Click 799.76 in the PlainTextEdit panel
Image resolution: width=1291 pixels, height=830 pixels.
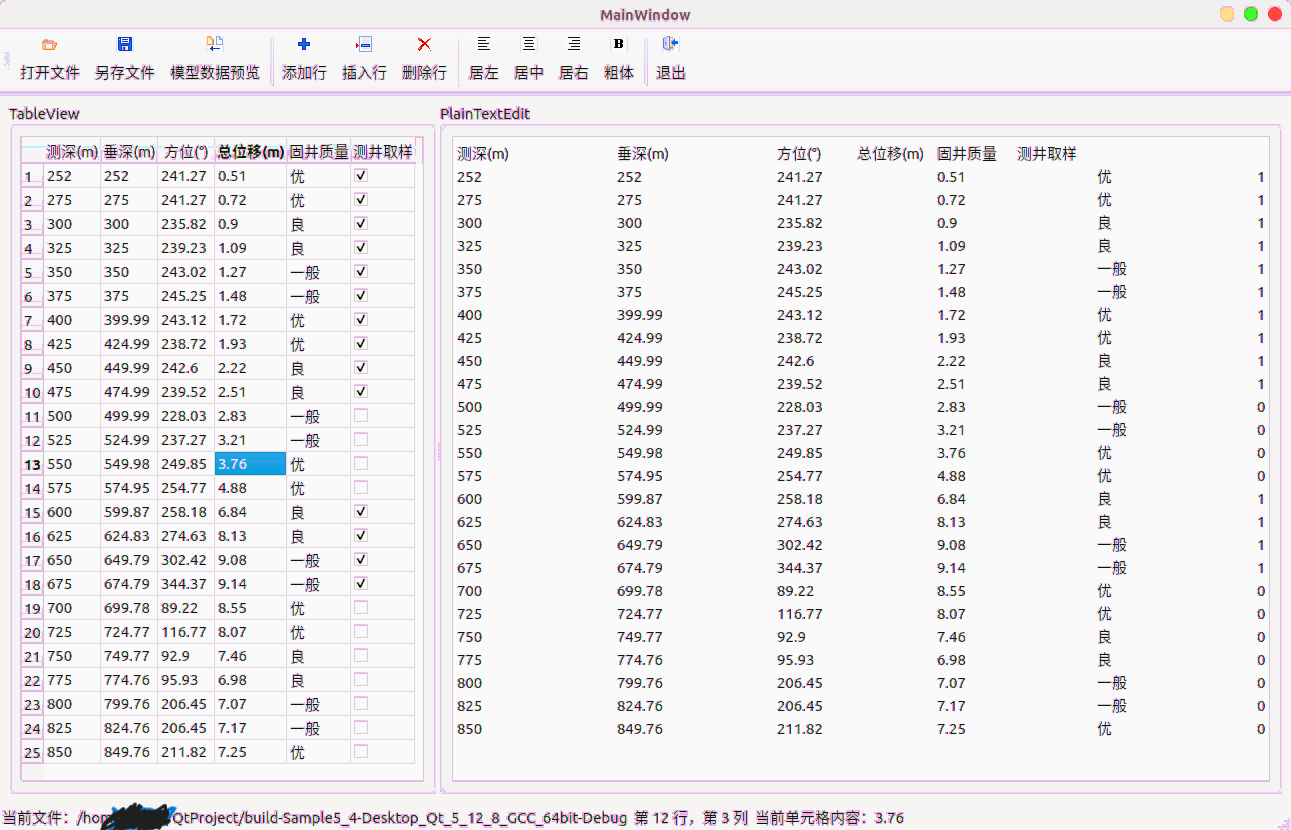[640, 683]
